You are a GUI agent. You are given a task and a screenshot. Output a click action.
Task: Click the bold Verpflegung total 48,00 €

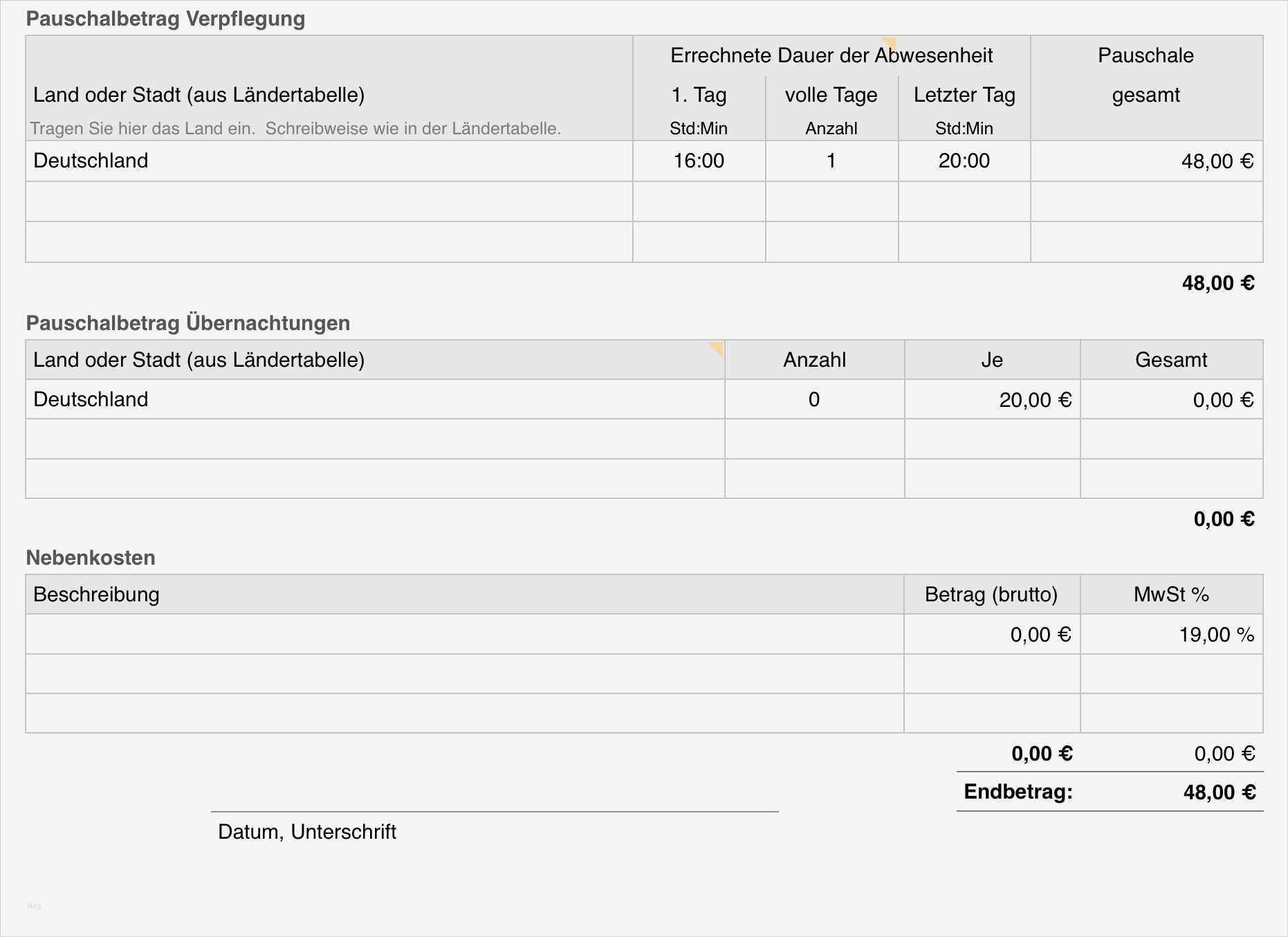coord(1217,283)
